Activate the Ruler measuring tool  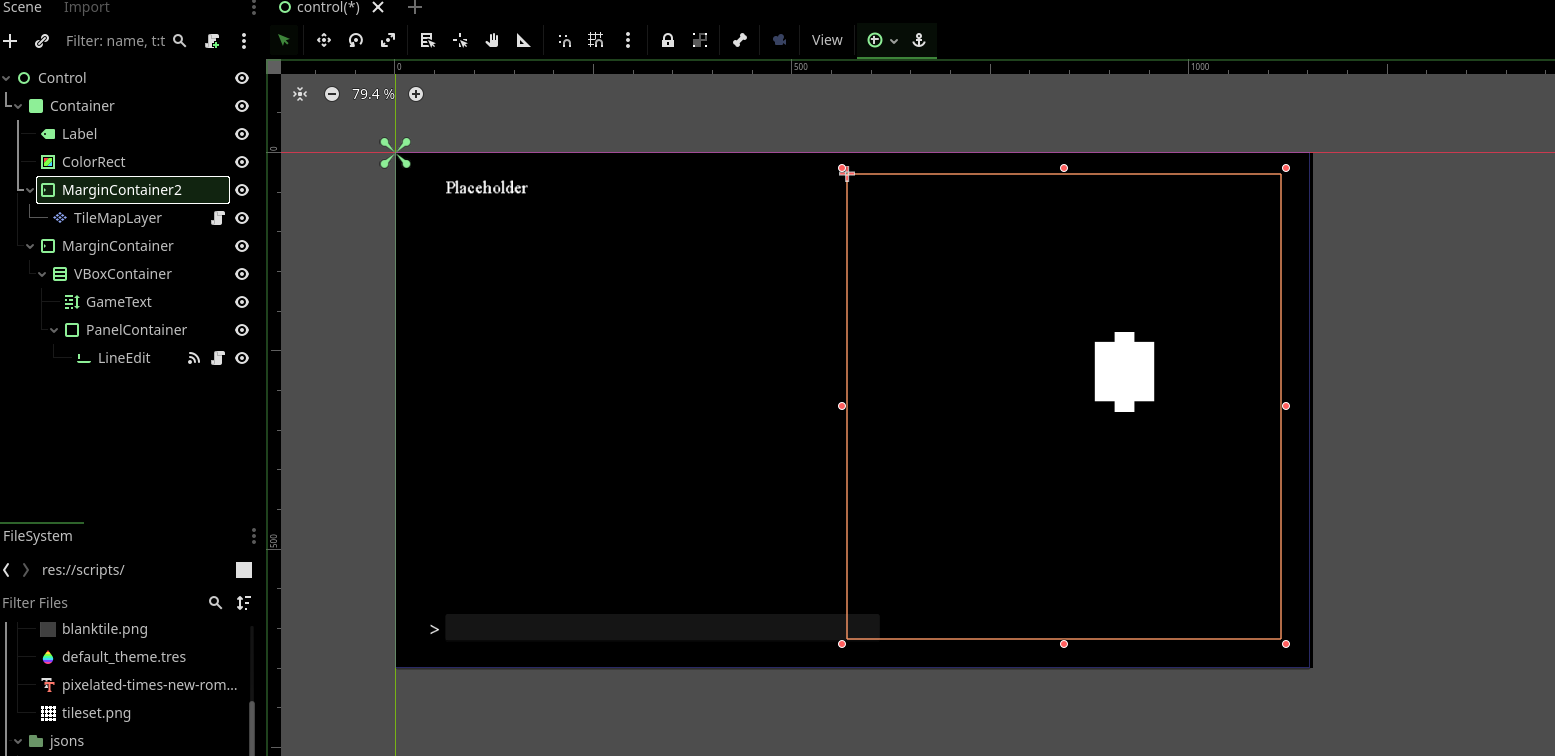524,40
